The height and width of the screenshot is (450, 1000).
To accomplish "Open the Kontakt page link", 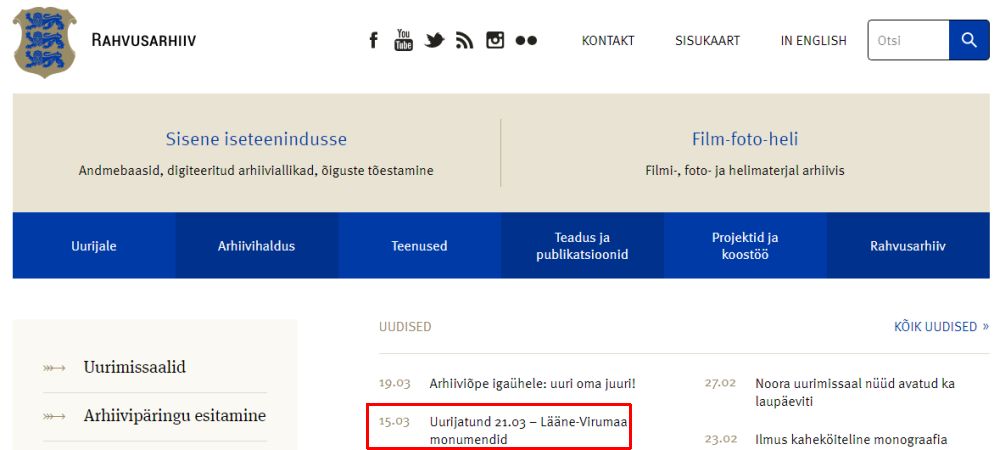I will (608, 41).
